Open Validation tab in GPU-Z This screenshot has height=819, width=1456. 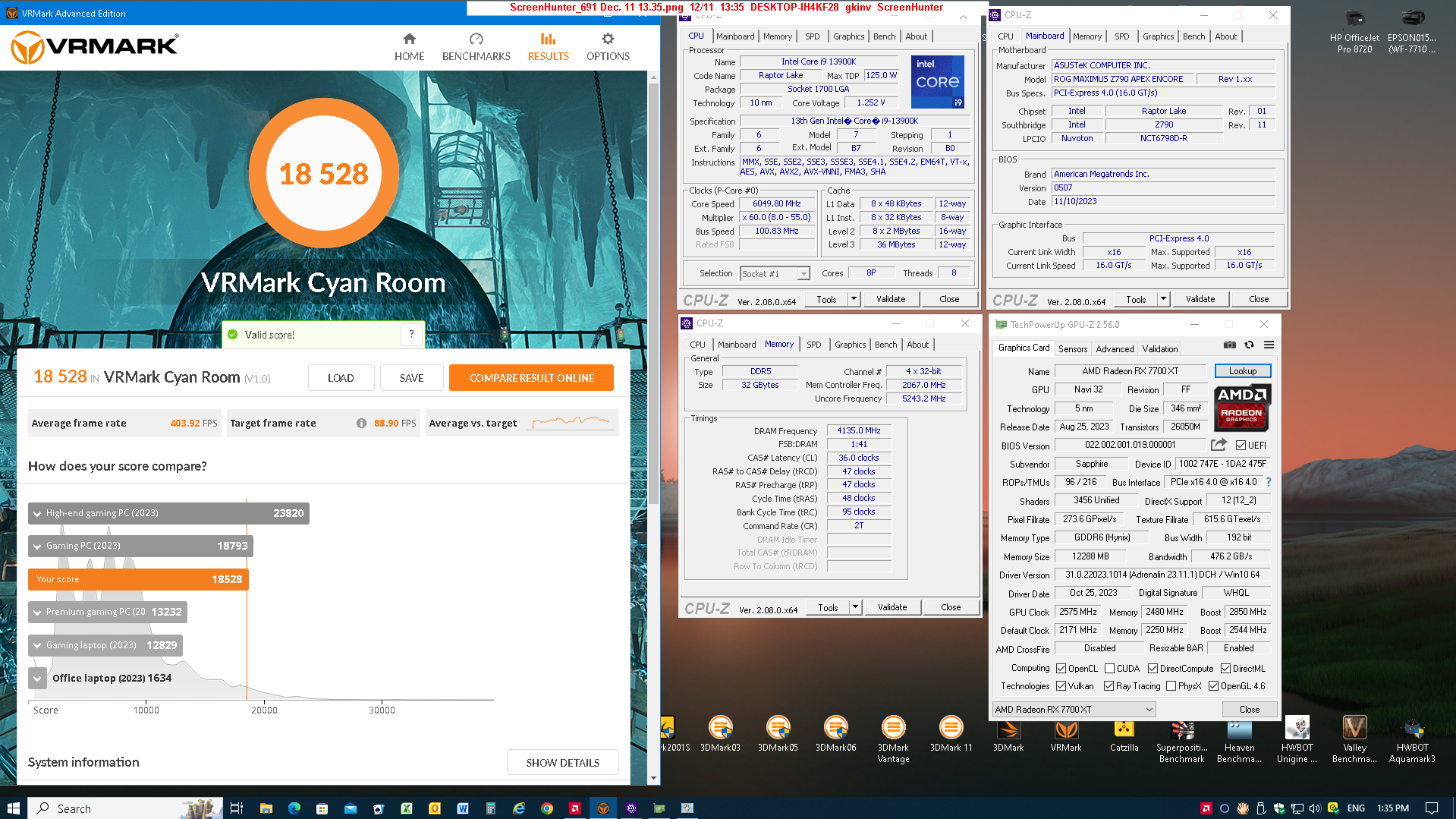tap(1160, 348)
